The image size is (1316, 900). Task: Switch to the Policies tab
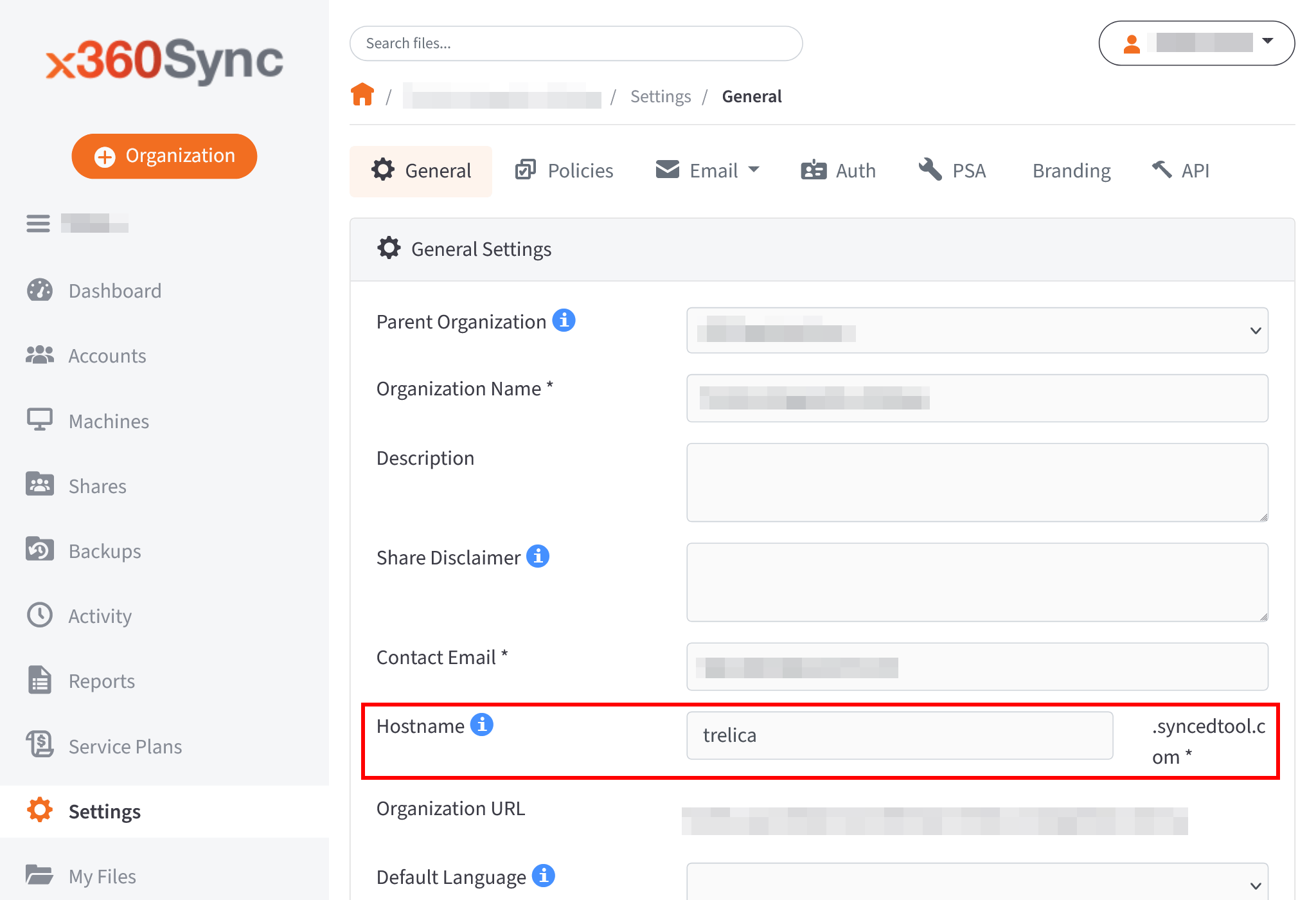pos(564,171)
